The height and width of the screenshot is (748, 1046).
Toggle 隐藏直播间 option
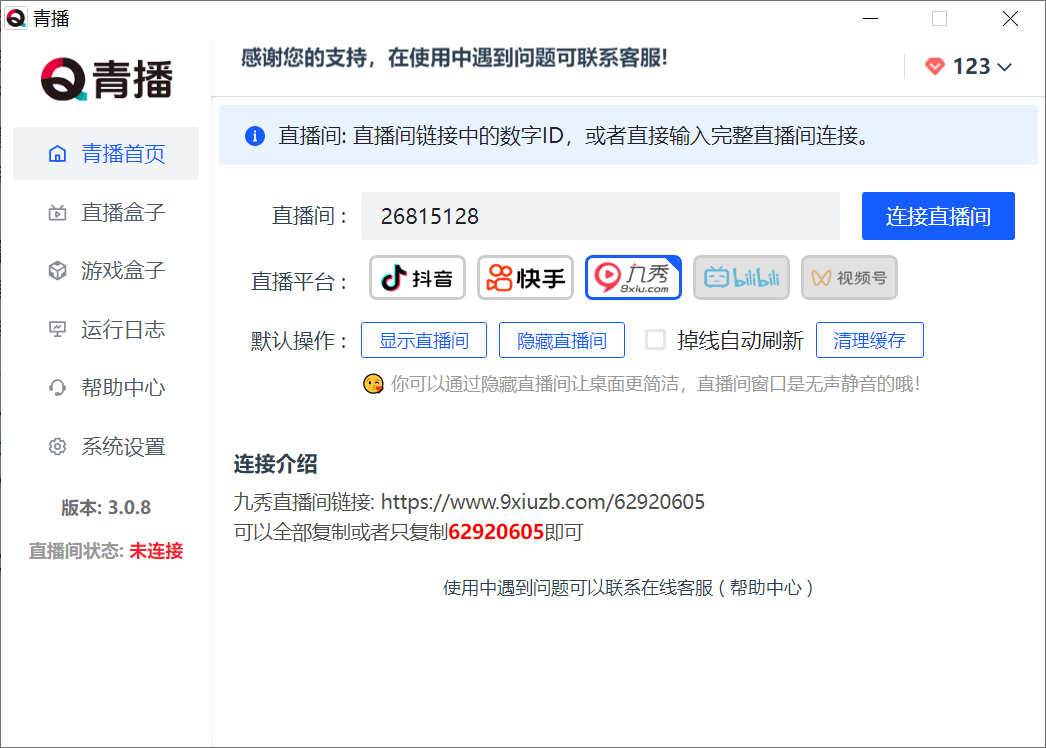[x=562, y=340]
